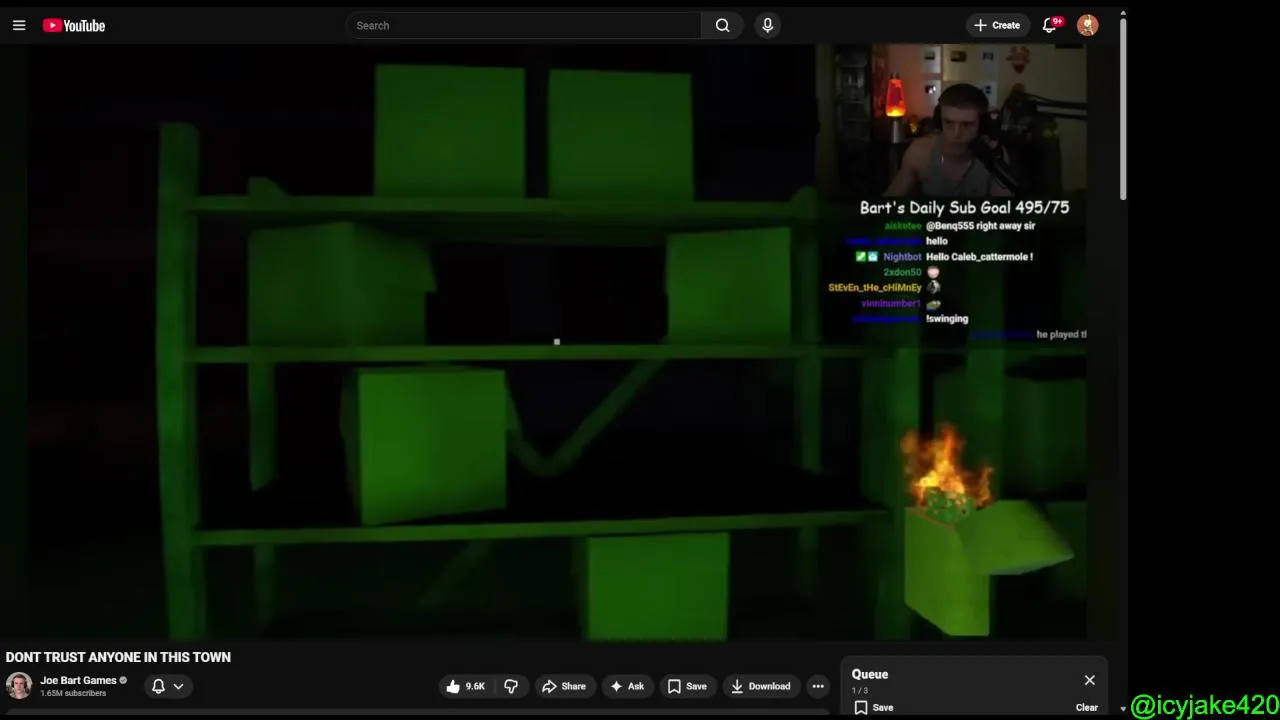Open the Create button
Image resolution: width=1280 pixels, height=720 pixels.
click(x=997, y=25)
